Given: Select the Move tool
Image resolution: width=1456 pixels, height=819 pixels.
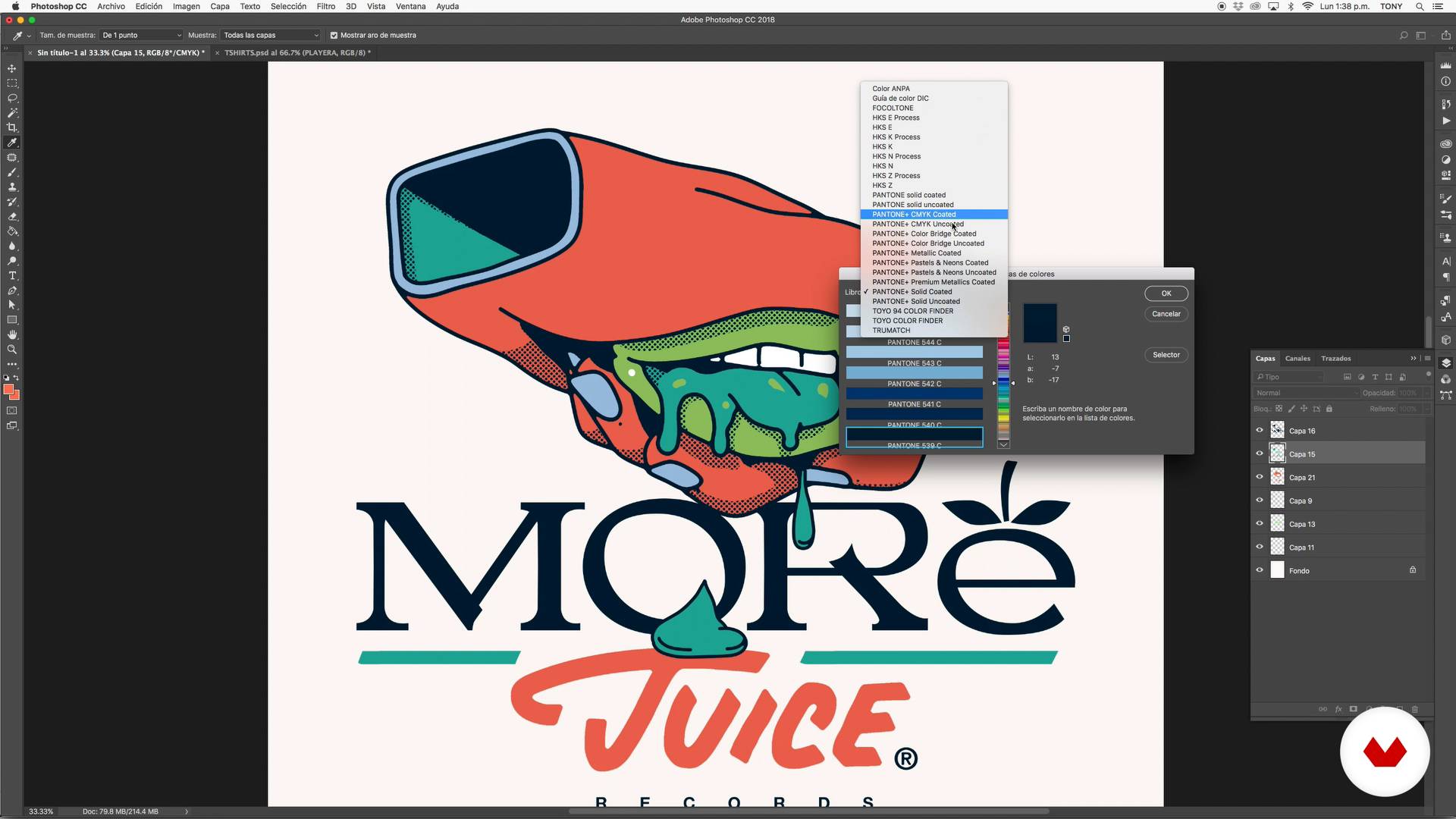Looking at the screenshot, I should [12, 68].
